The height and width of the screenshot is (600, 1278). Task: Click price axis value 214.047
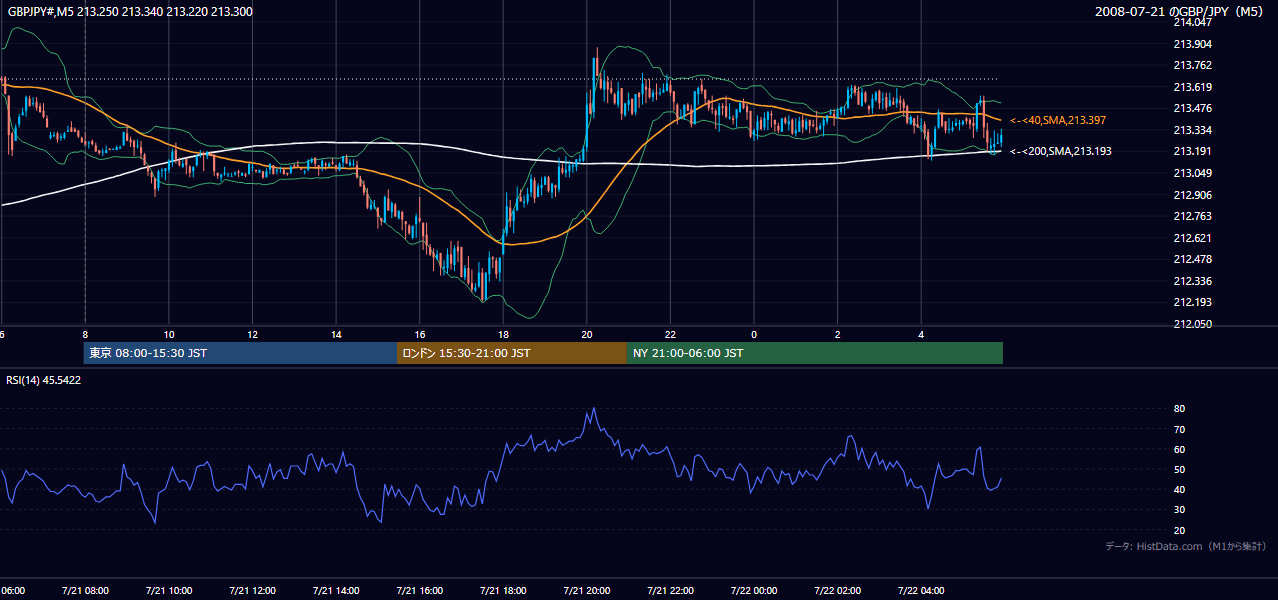[x=1192, y=22]
